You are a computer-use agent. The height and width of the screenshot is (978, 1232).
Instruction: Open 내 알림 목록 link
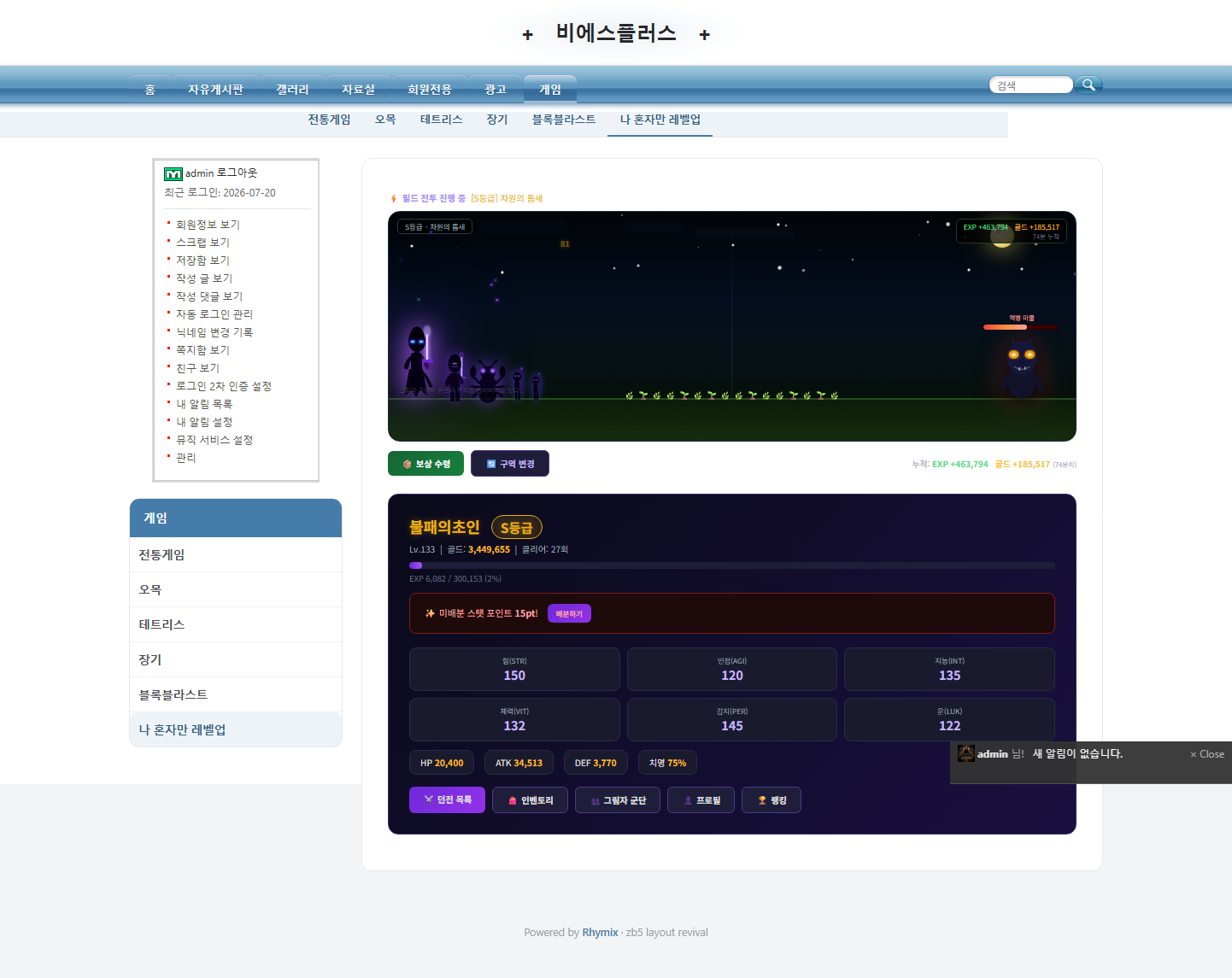pos(204,404)
